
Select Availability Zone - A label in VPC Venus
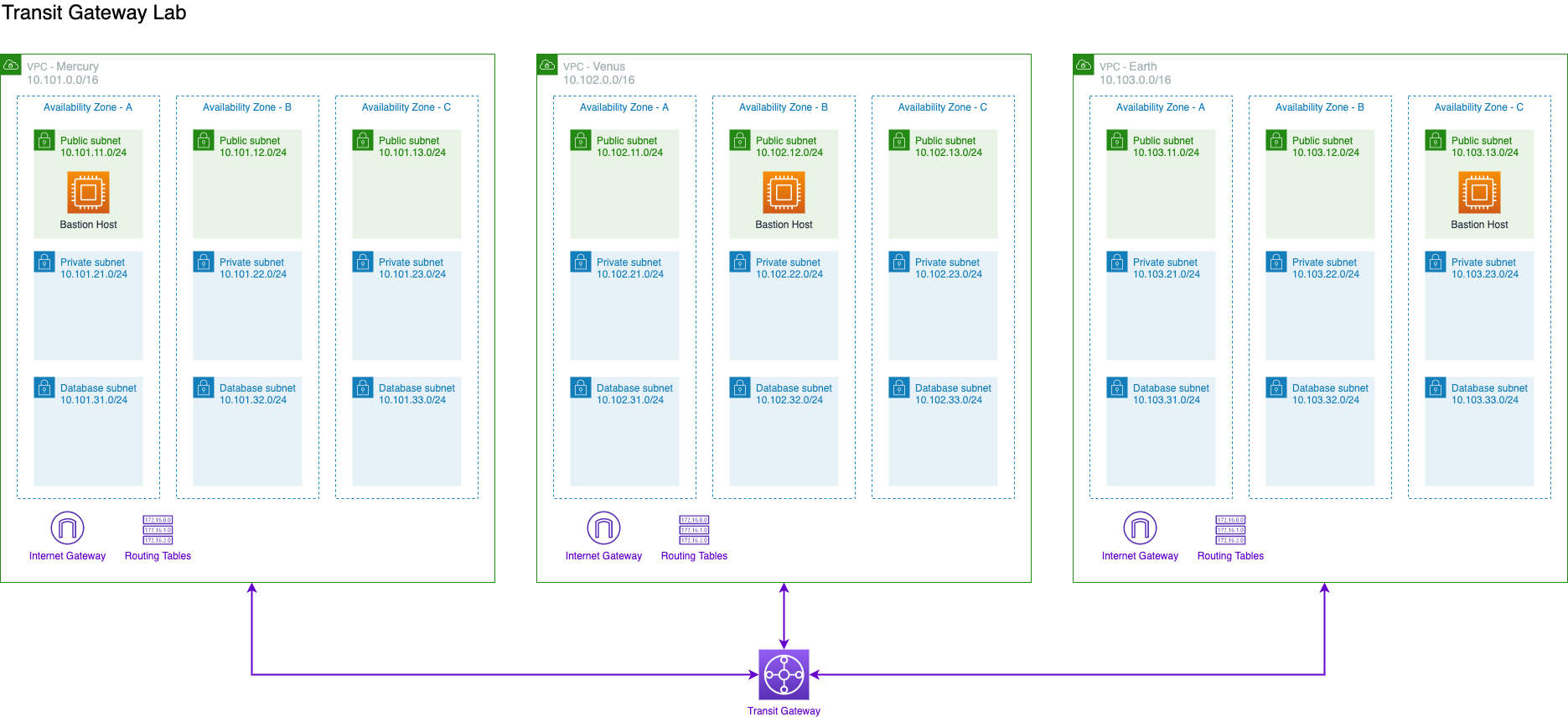[624, 107]
